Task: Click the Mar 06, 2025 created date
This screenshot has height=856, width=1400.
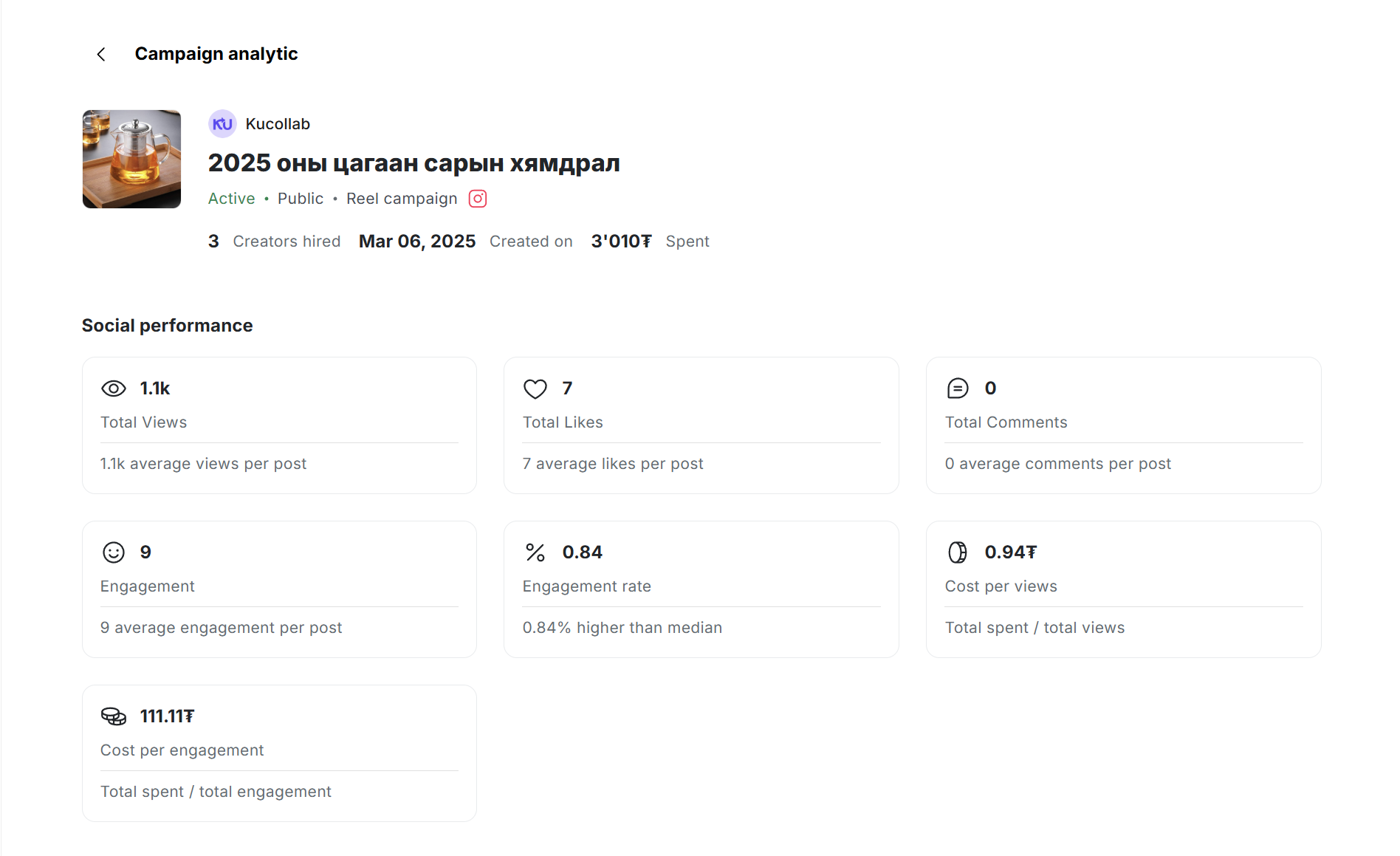Action: point(417,242)
